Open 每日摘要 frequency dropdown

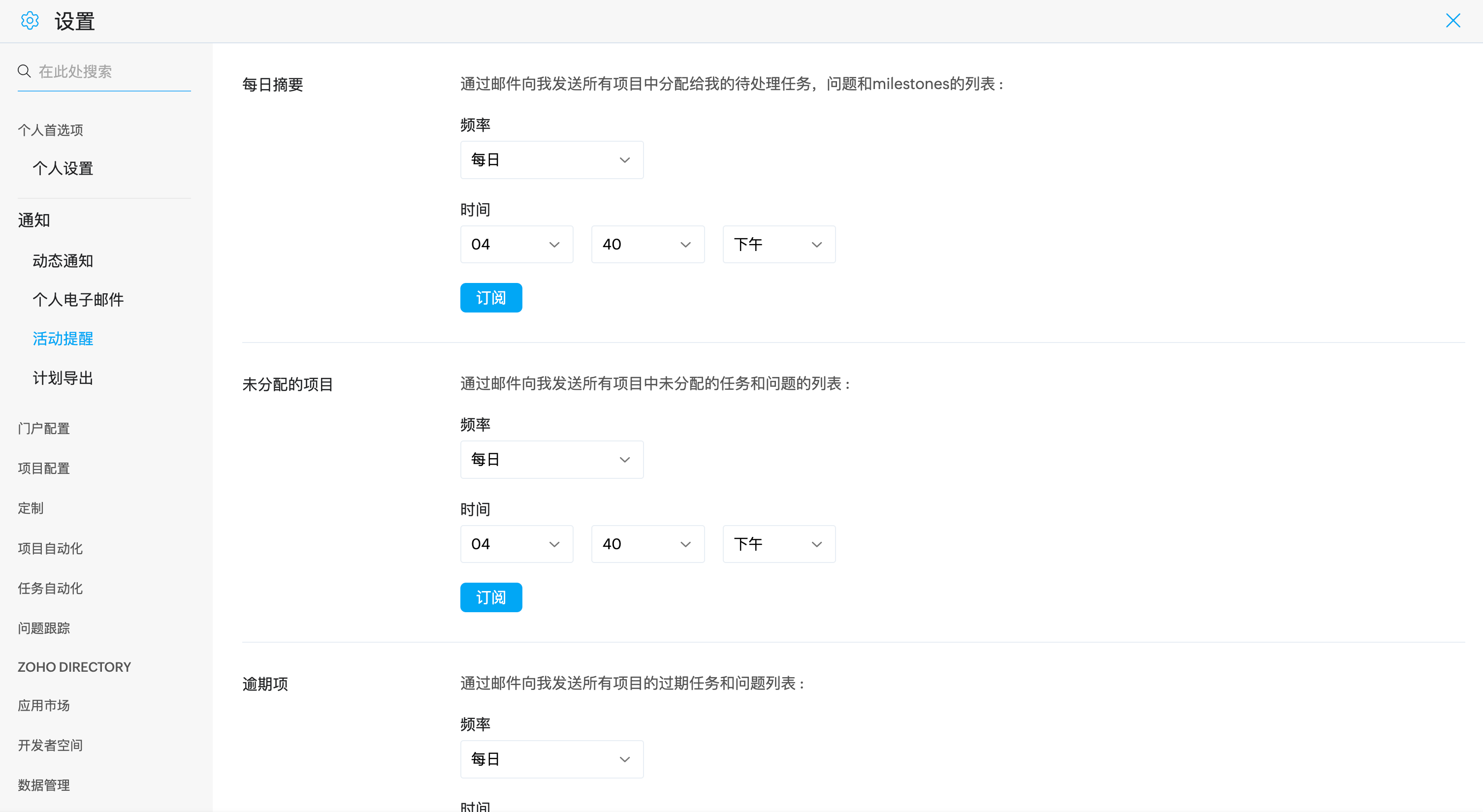[551, 160]
